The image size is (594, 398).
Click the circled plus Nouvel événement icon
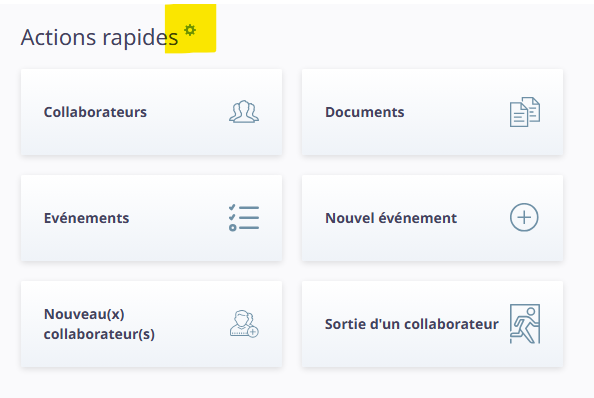[524, 217]
